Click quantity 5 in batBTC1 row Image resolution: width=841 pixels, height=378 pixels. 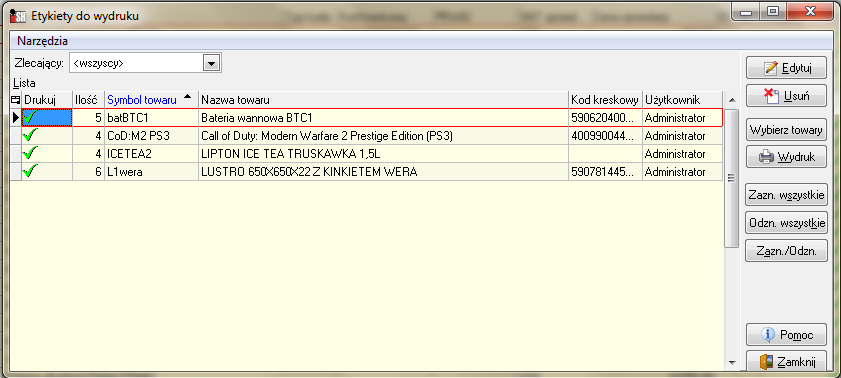coord(88,117)
